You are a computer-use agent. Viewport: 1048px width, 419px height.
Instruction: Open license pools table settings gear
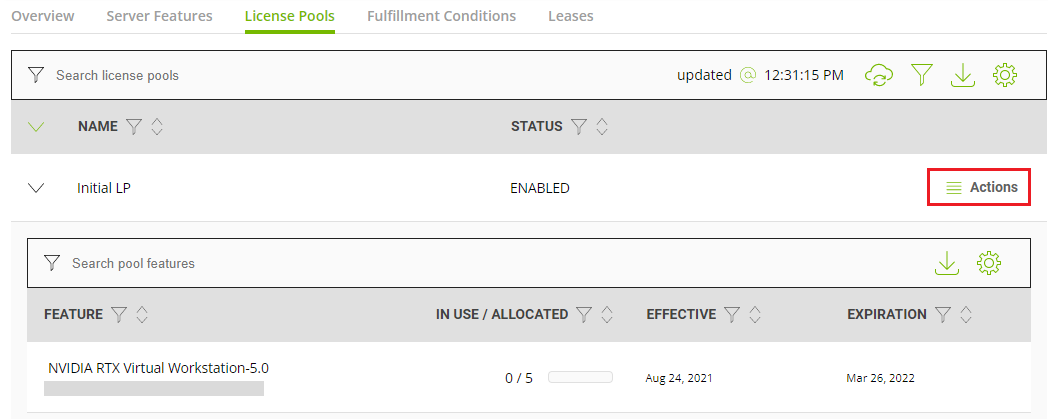1005,75
